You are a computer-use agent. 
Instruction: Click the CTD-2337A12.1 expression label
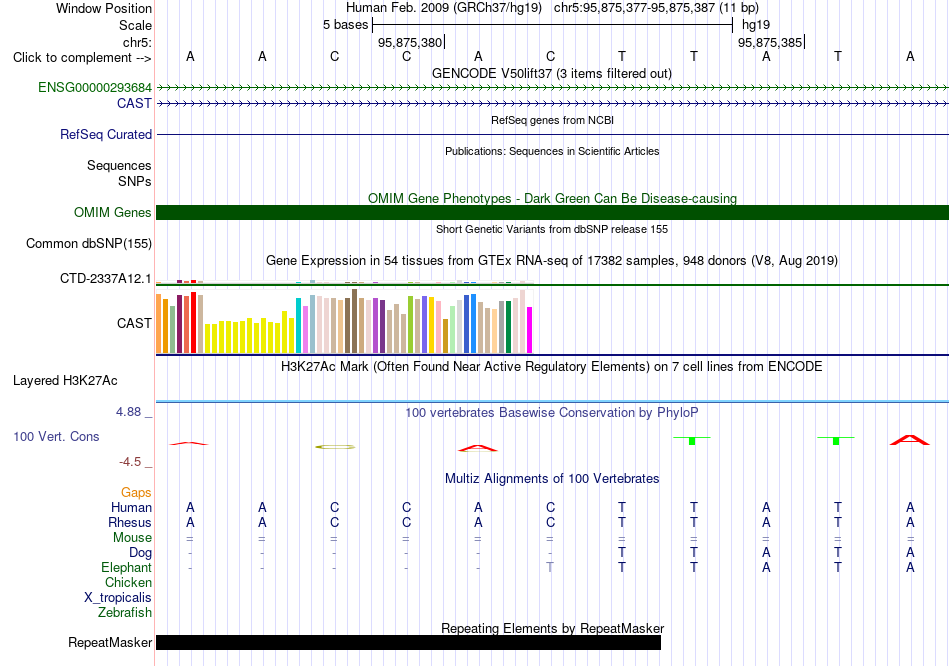(105, 279)
